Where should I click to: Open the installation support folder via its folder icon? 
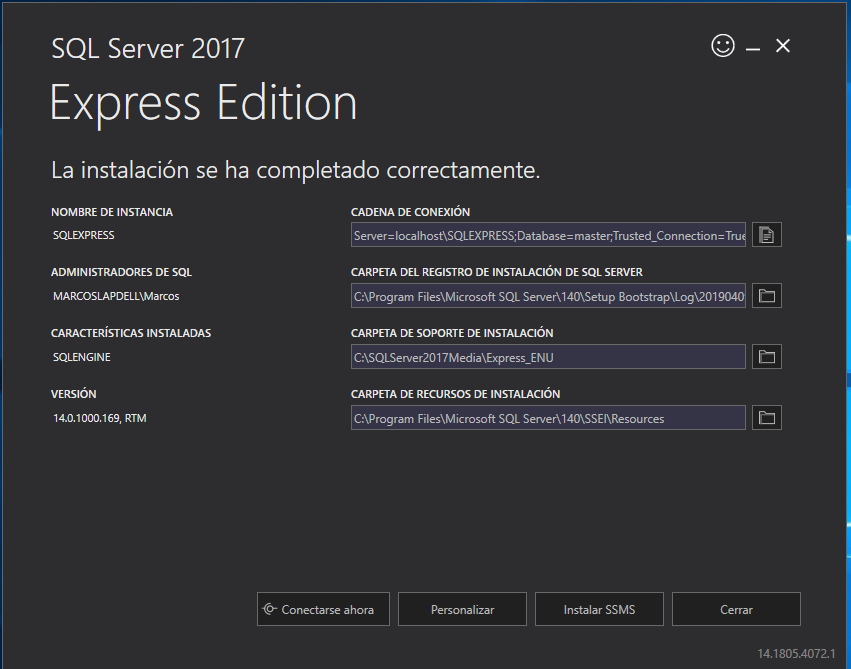coord(767,357)
